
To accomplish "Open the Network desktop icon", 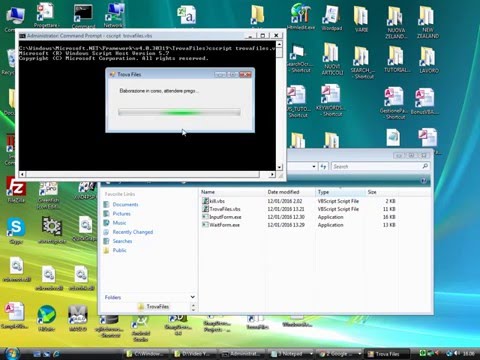I will point(114,15).
